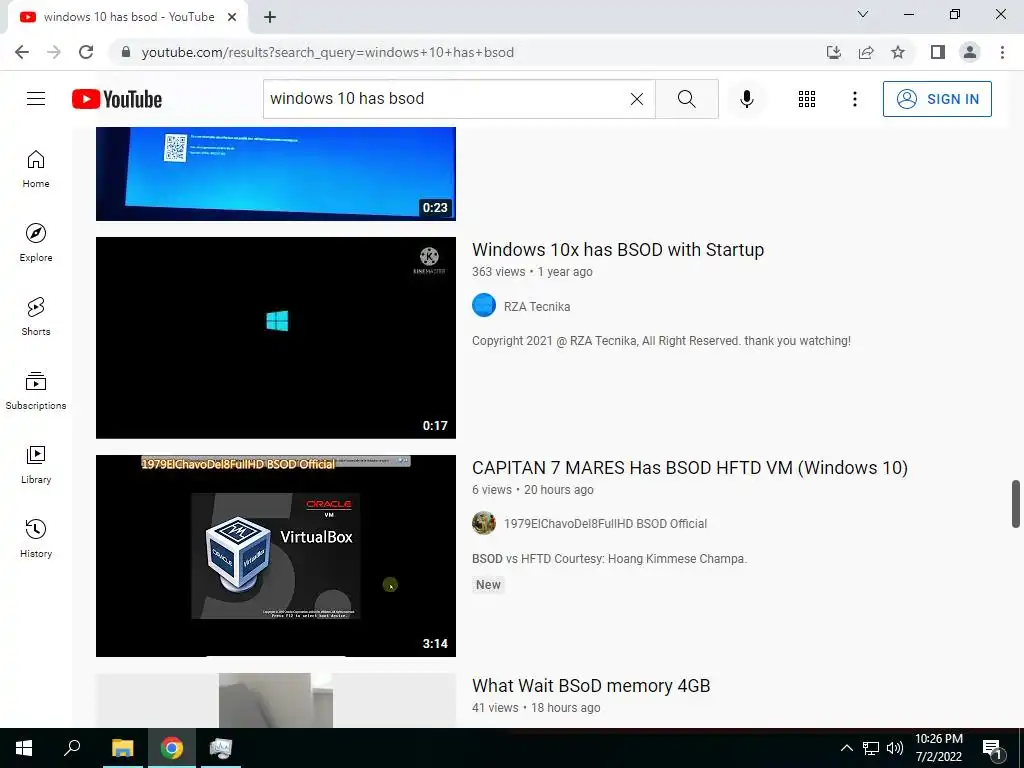Show hidden tray icons chevron
The image size is (1024, 768).
click(846, 748)
